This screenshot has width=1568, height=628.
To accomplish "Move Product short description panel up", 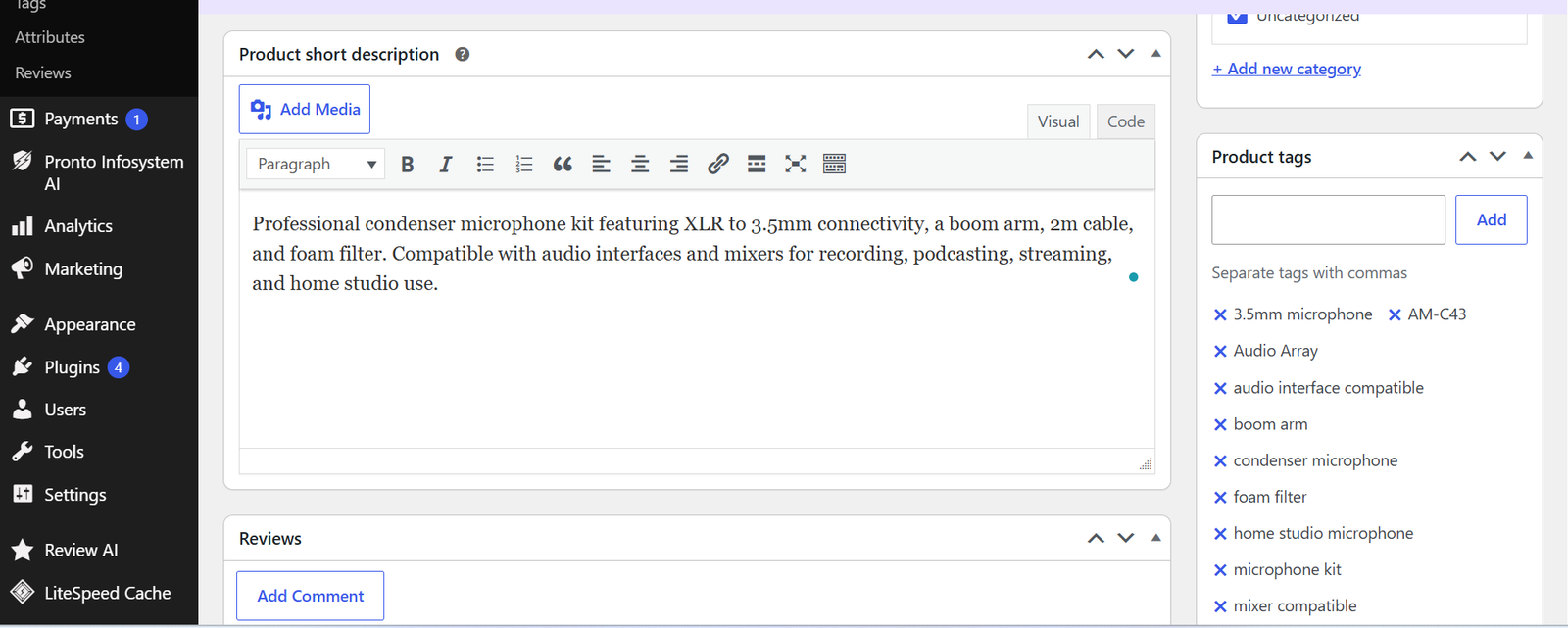I will click(x=1096, y=54).
